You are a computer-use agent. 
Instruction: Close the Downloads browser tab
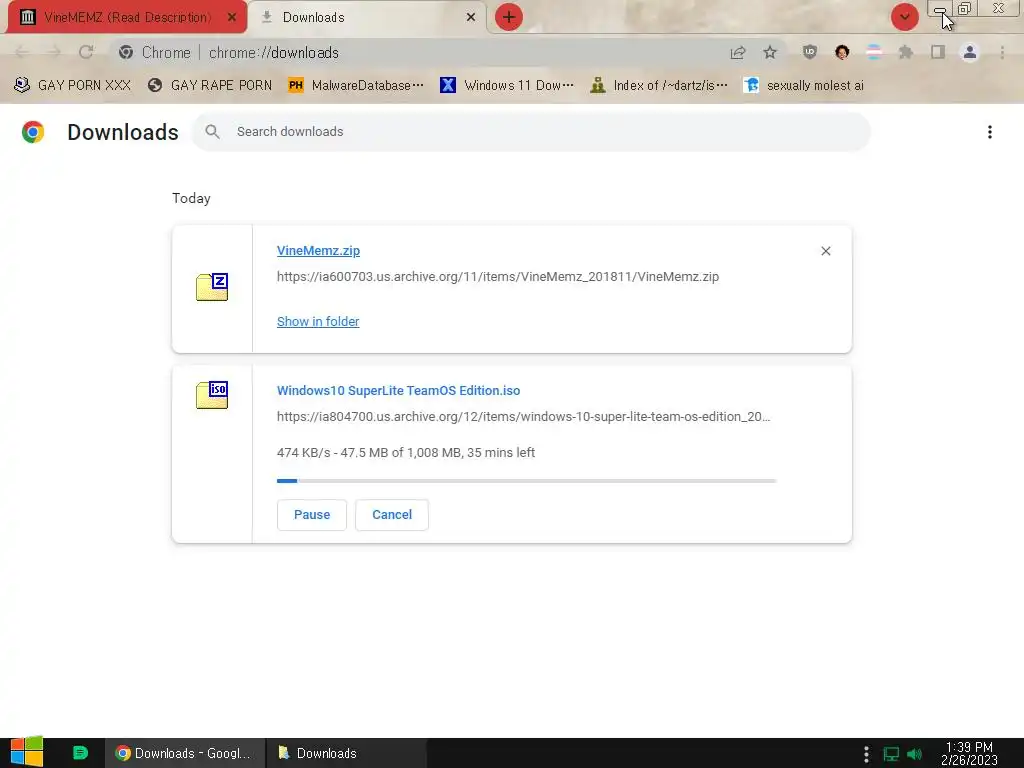[471, 18]
